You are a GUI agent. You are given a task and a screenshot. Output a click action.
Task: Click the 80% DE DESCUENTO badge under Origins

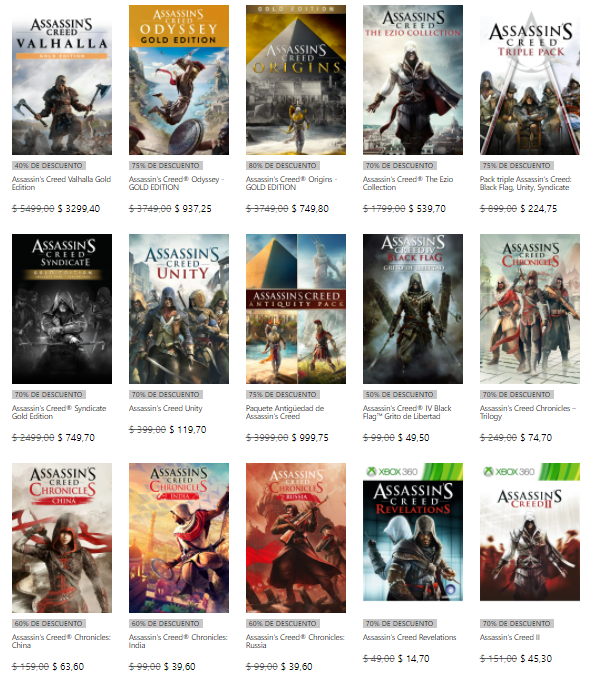click(x=283, y=166)
